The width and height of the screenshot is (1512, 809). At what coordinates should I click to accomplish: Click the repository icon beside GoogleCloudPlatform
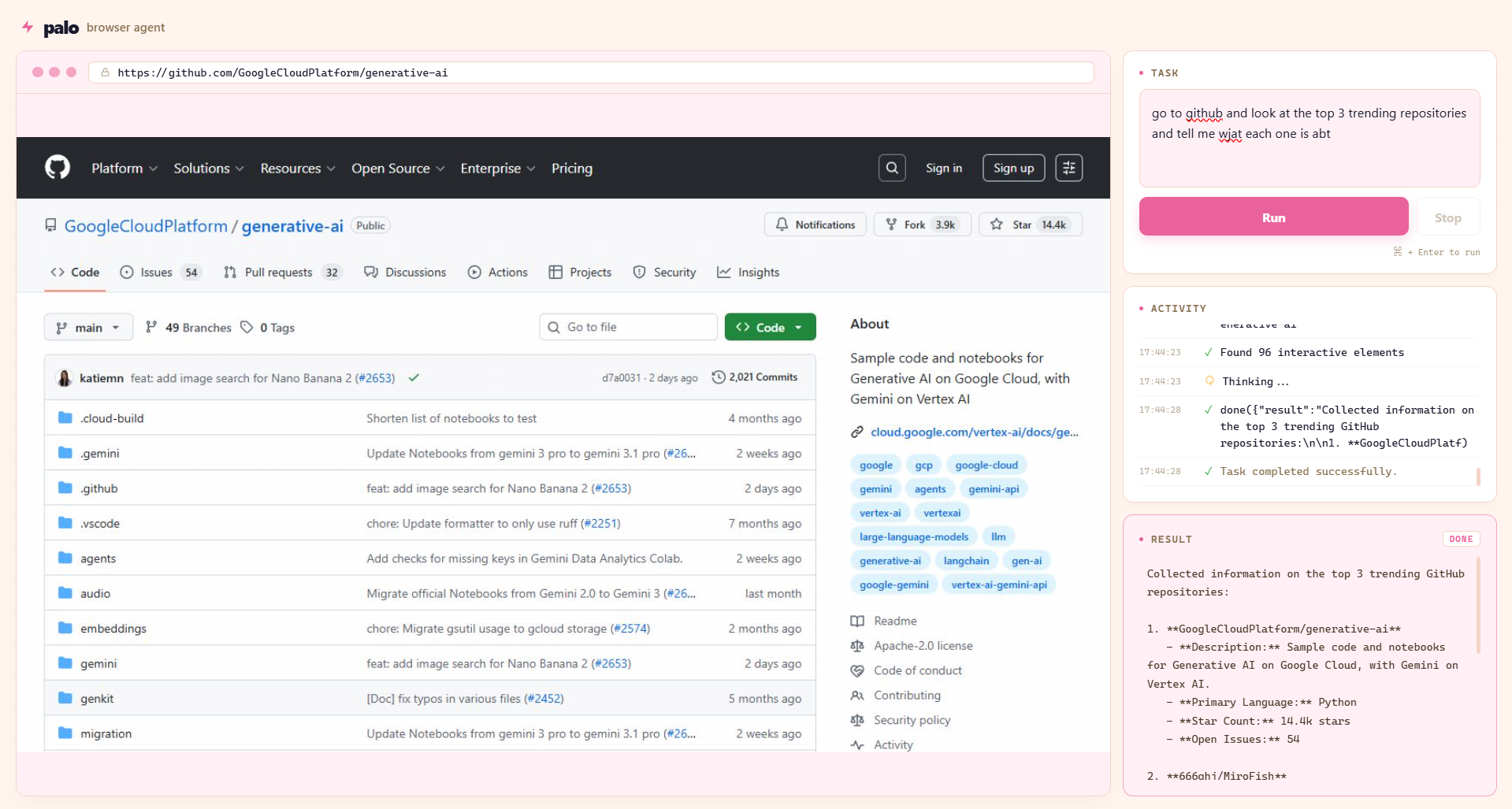click(50, 225)
